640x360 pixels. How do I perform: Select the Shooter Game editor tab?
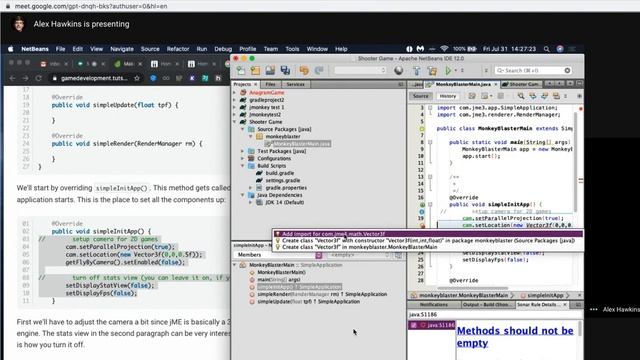[x=520, y=84]
